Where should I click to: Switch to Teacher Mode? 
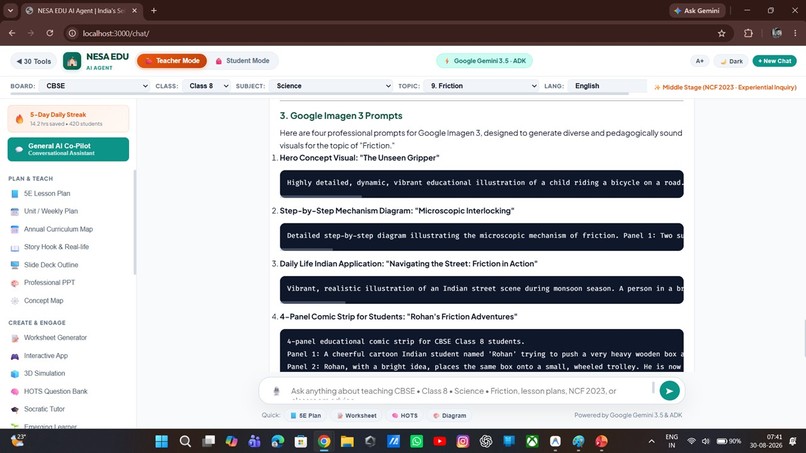tap(172, 61)
